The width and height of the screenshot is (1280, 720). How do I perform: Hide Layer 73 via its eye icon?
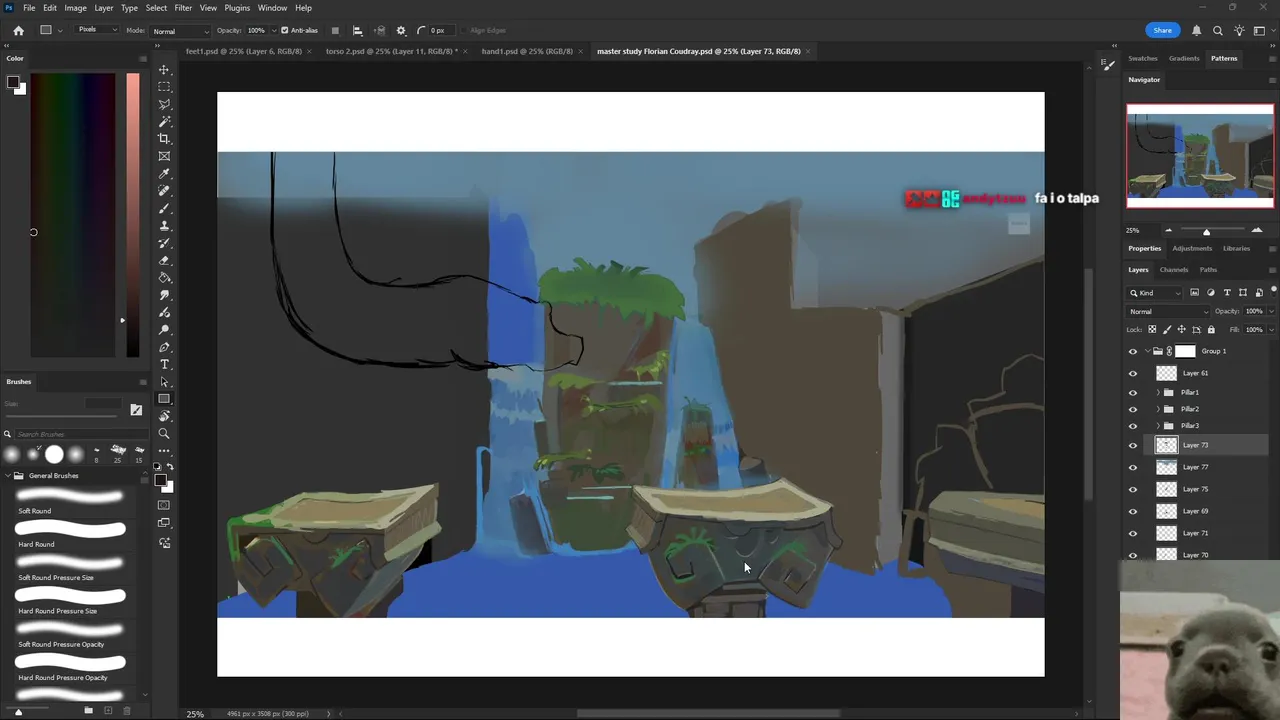(1133, 445)
